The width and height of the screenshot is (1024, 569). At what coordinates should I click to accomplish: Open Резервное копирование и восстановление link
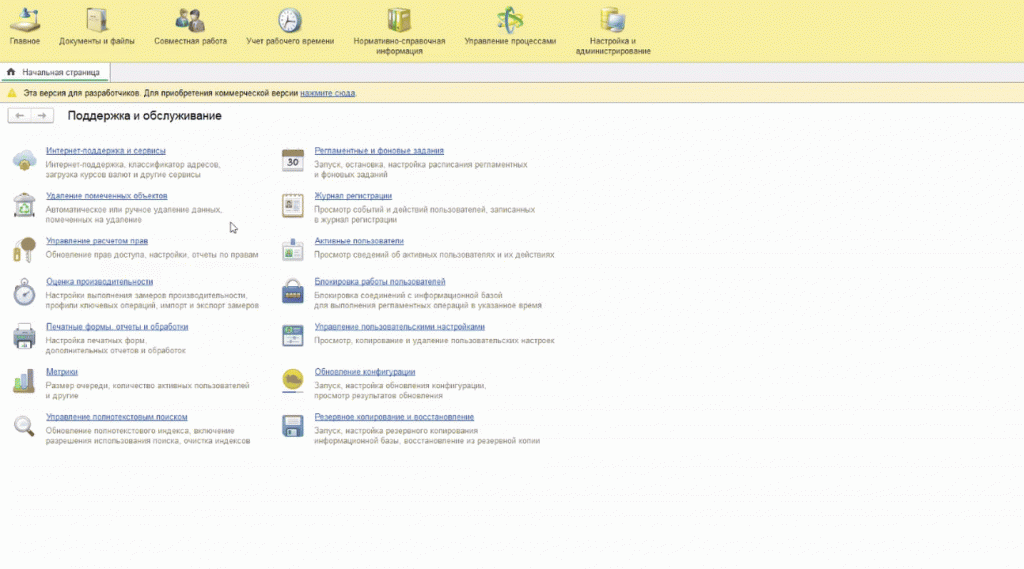coord(394,417)
